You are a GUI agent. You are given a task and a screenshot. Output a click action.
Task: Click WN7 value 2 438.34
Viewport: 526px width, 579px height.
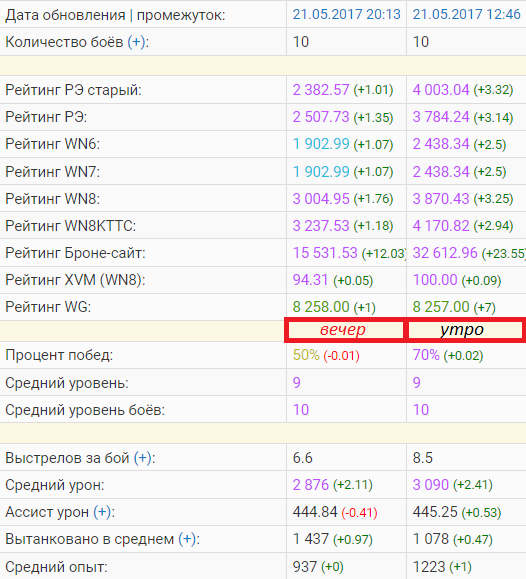click(x=441, y=172)
